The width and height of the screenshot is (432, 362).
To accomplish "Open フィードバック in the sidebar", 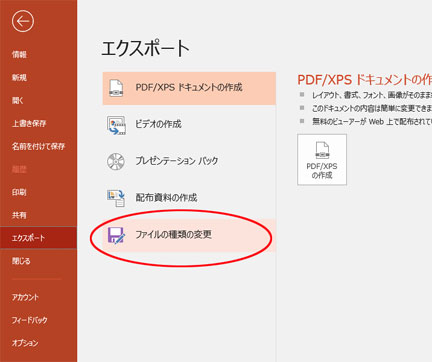I will pyautogui.click(x=30, y=320).
